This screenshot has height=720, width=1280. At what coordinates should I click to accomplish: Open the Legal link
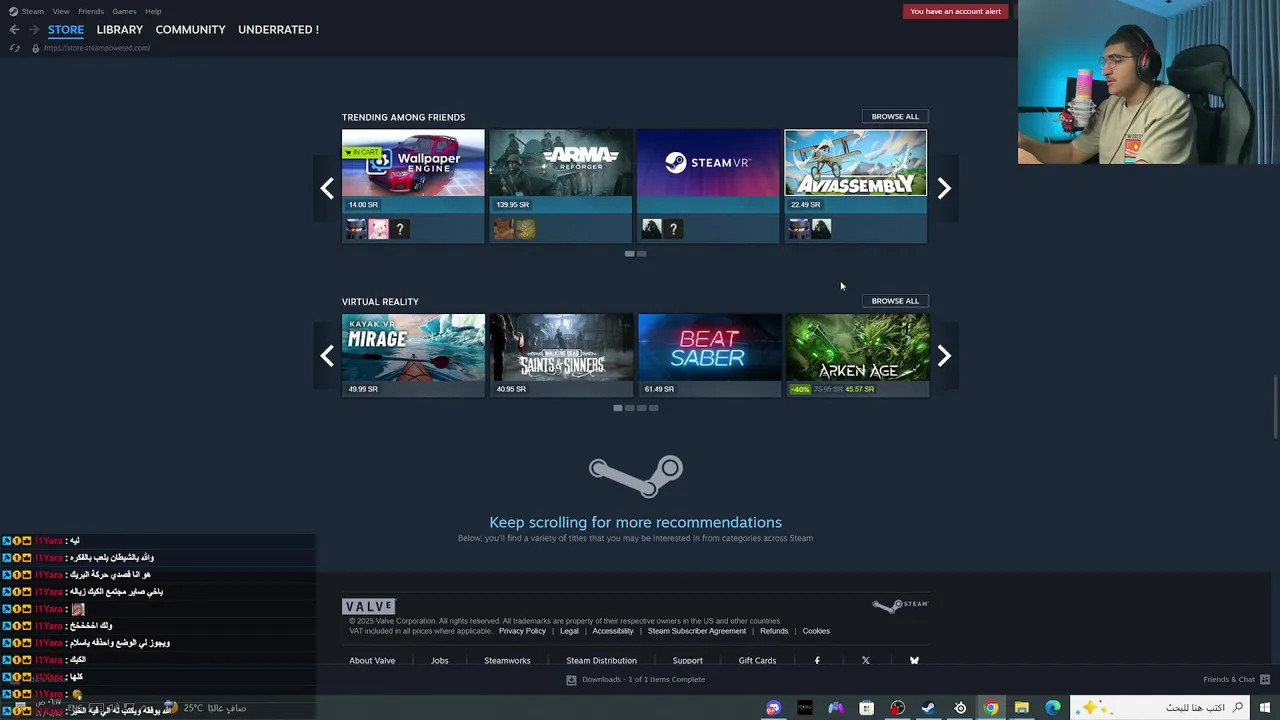pyautogui.click(x=569, y=631)
